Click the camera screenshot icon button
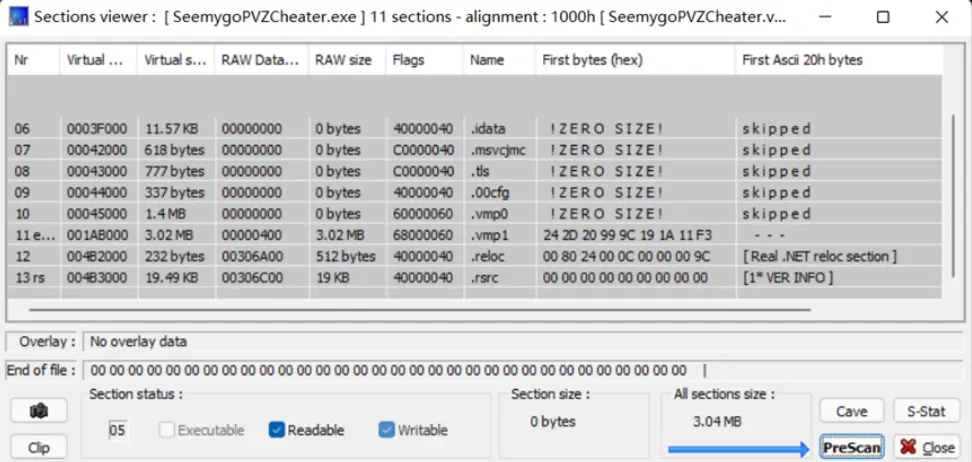Image resolution: width=972 pixels, height=462 pixels. (38, 411)
